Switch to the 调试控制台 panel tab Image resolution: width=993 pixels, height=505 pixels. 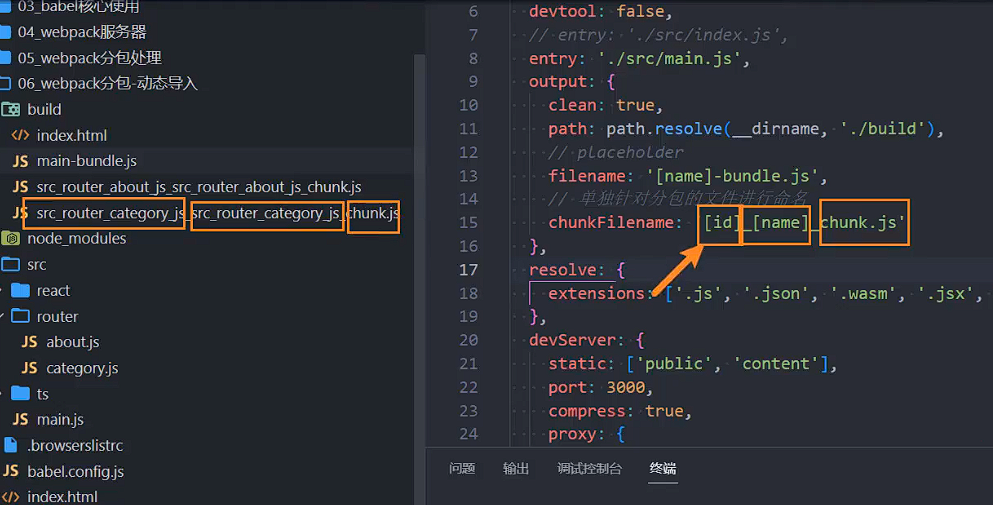click(589, 468)
